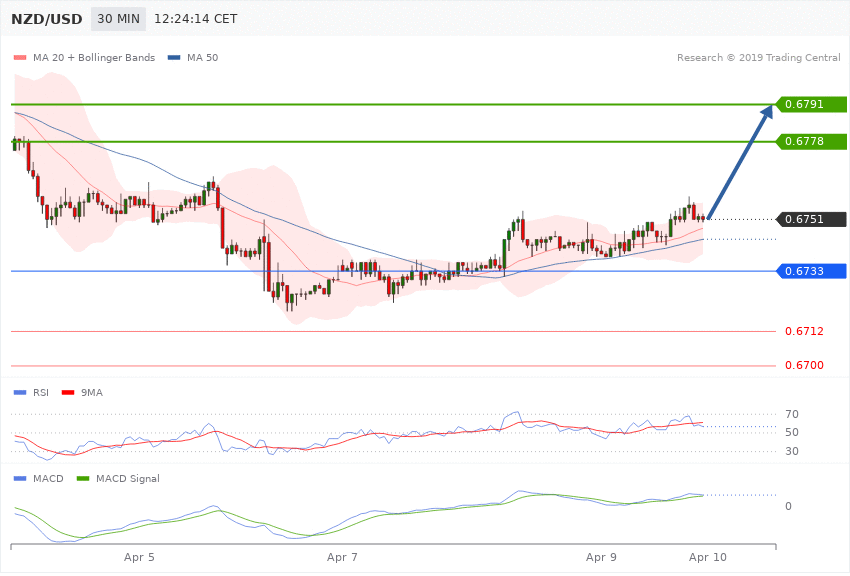
Task: Click the 12:24:14 CET timestamp
Action: coord(196,19)
